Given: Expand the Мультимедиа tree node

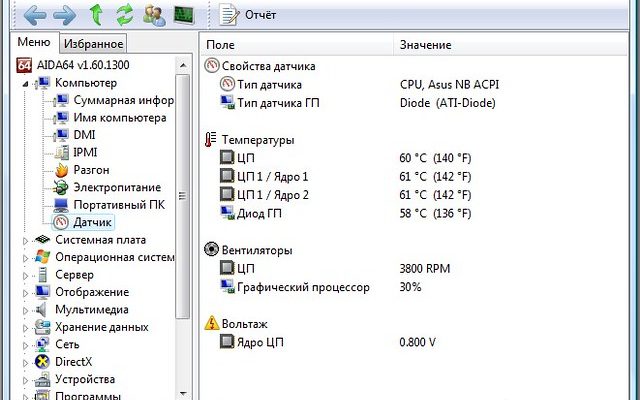Looking at the screenshot, I should (26, 310).
